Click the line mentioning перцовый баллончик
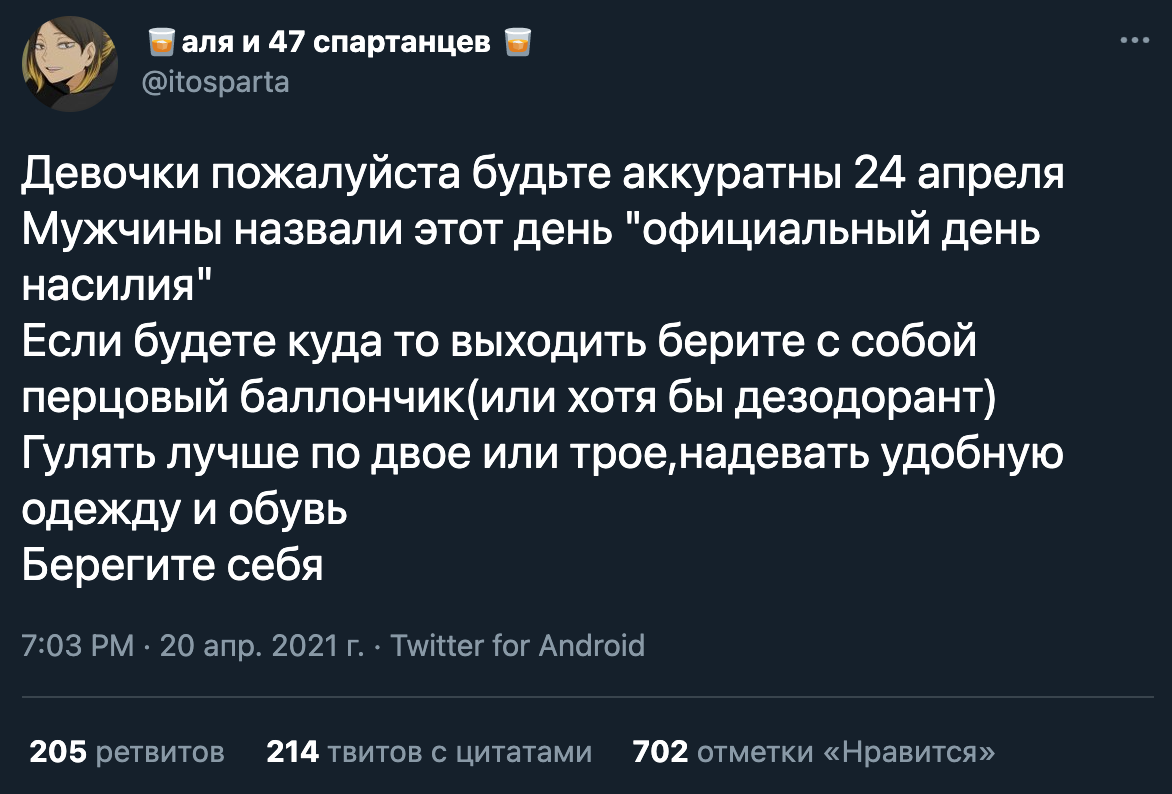This screenshot has height=794, width=1172. (508, 400)
